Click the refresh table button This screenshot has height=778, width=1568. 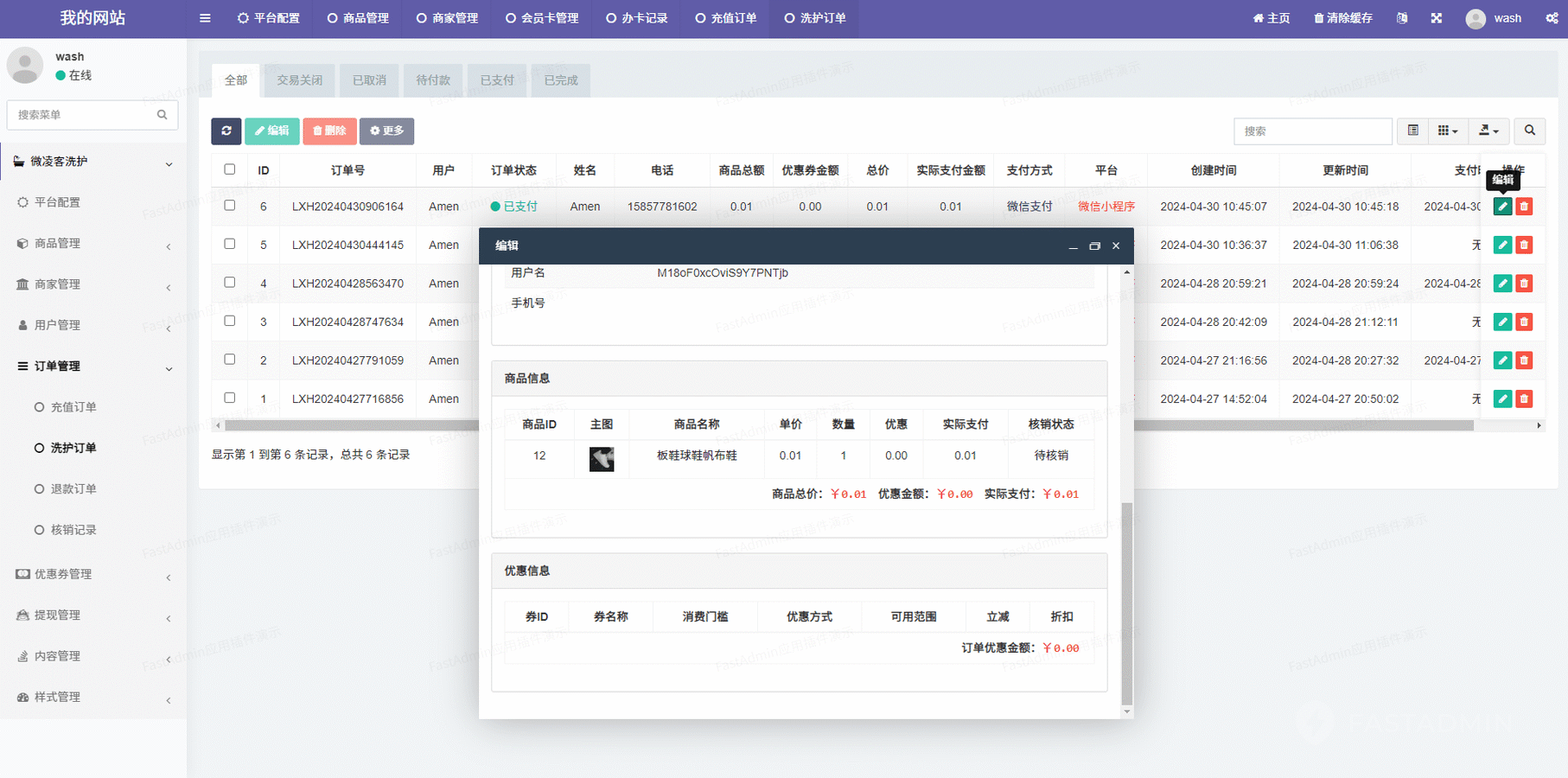pos(226,131)
